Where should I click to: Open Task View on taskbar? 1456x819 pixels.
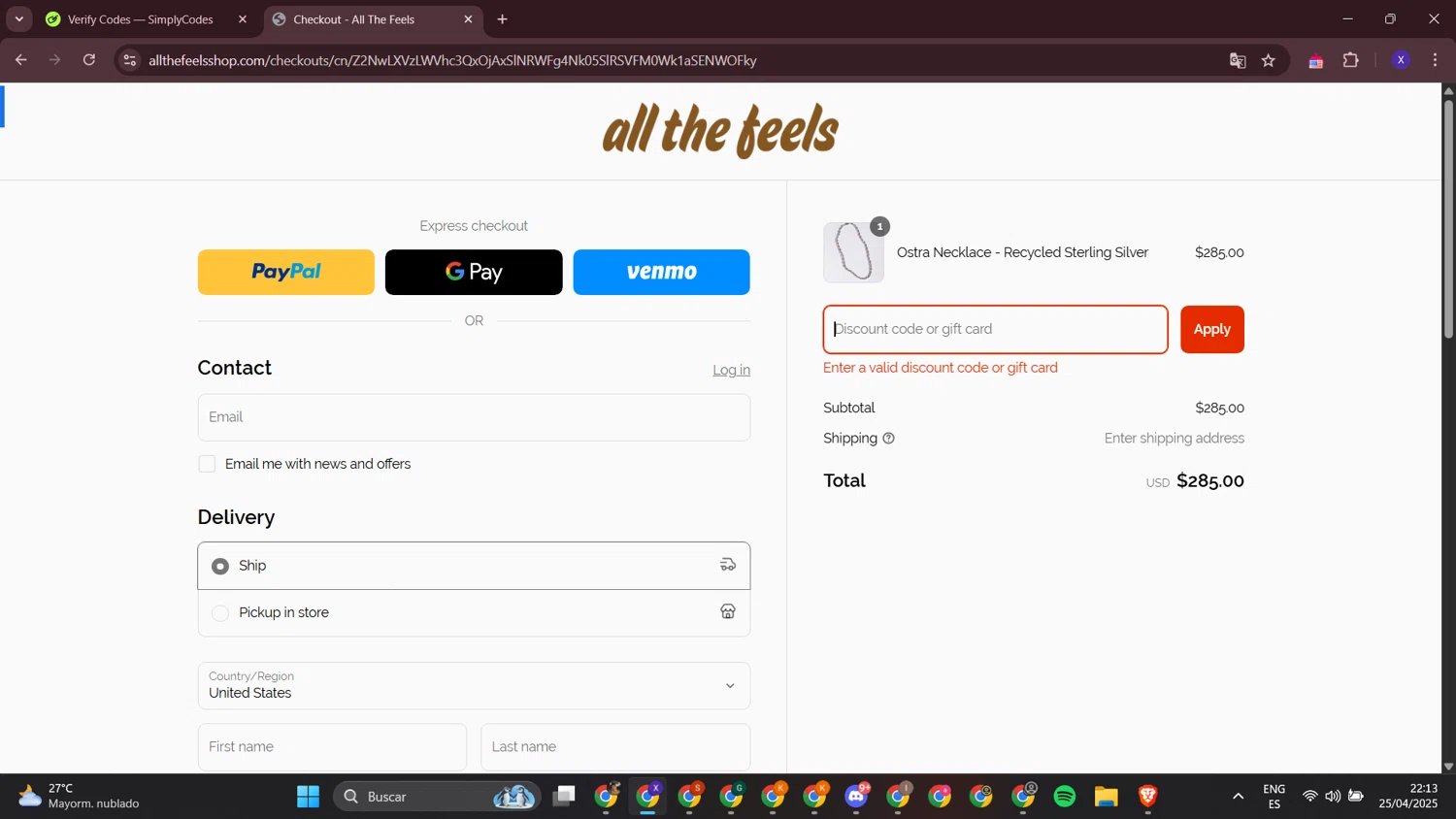click(564, 797)
